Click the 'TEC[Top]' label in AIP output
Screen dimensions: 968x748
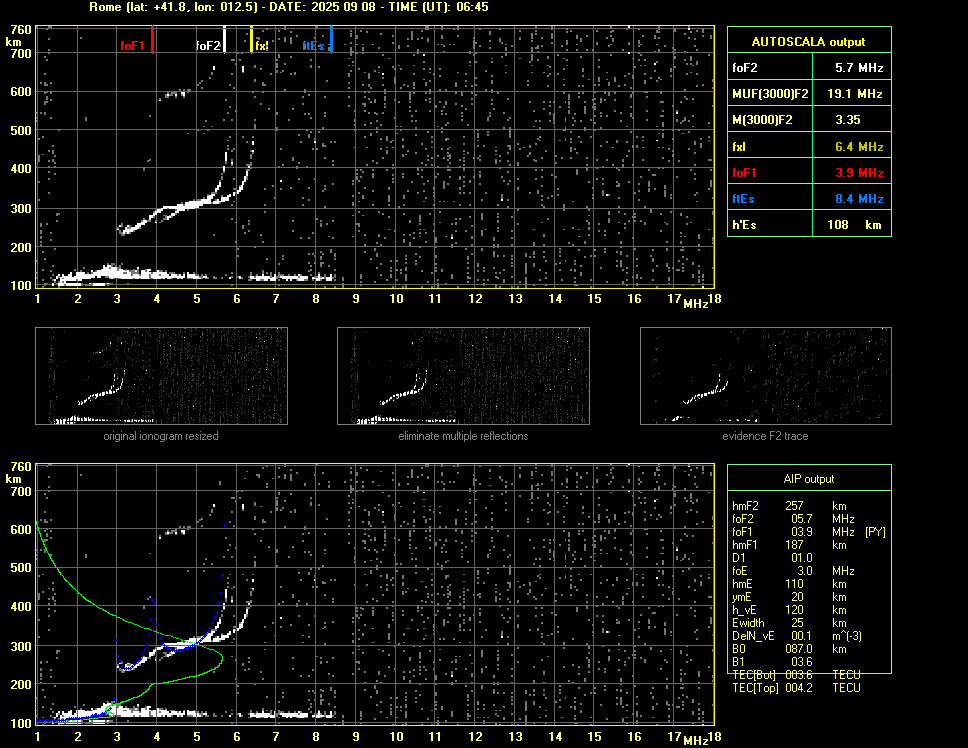[x=755, y=688]
